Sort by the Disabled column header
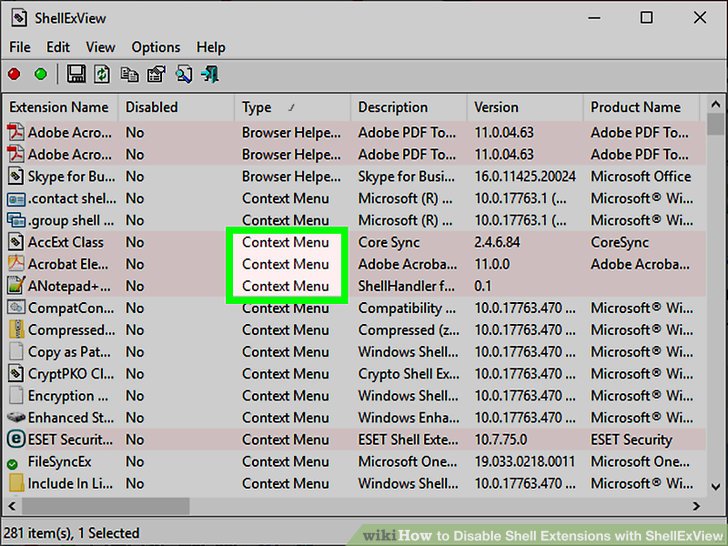The image size is (728, 546). click(x=176, y=107)
